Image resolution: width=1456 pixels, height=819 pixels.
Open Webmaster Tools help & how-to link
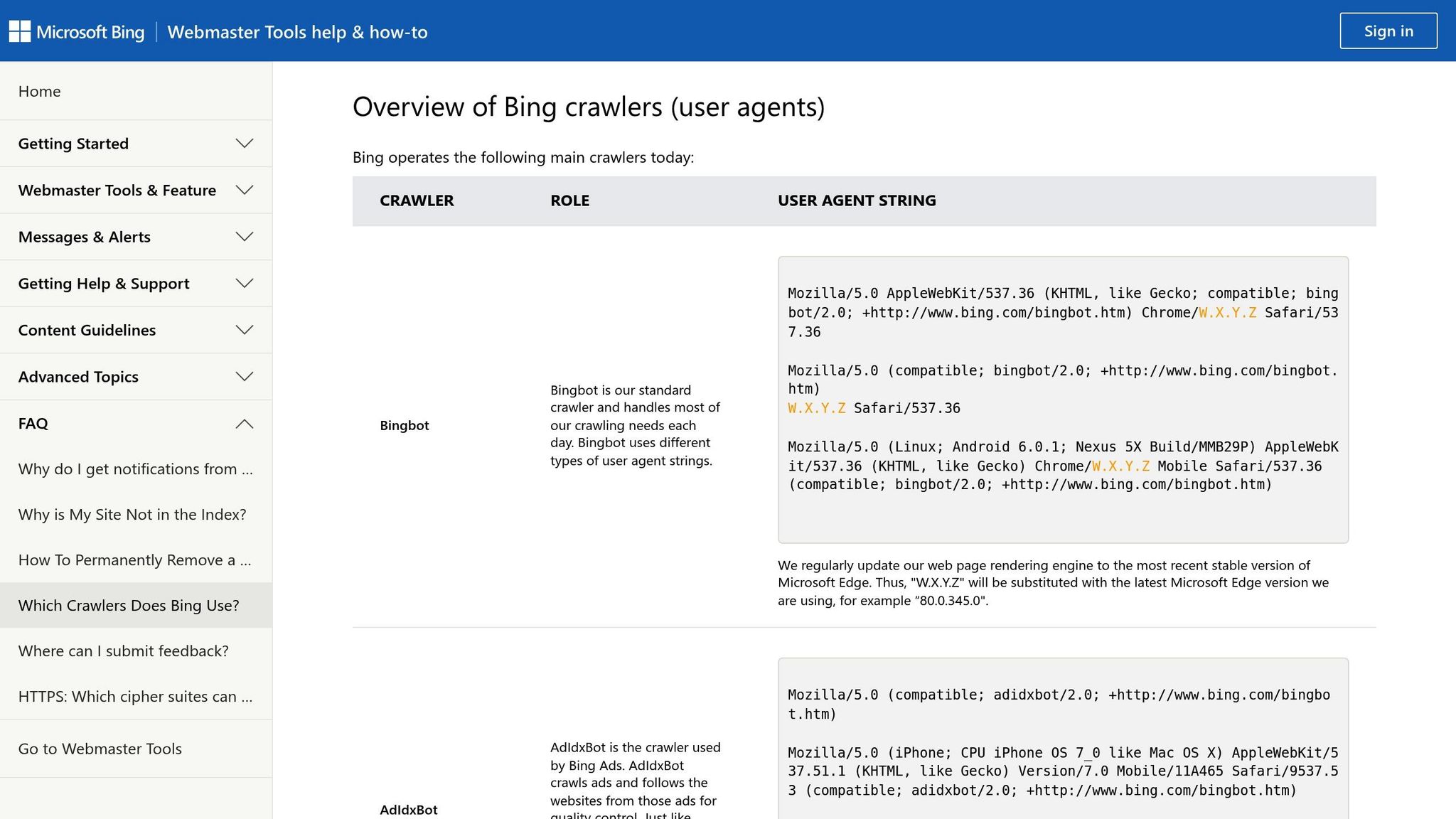pyautogui.click(x=297, y=32)
